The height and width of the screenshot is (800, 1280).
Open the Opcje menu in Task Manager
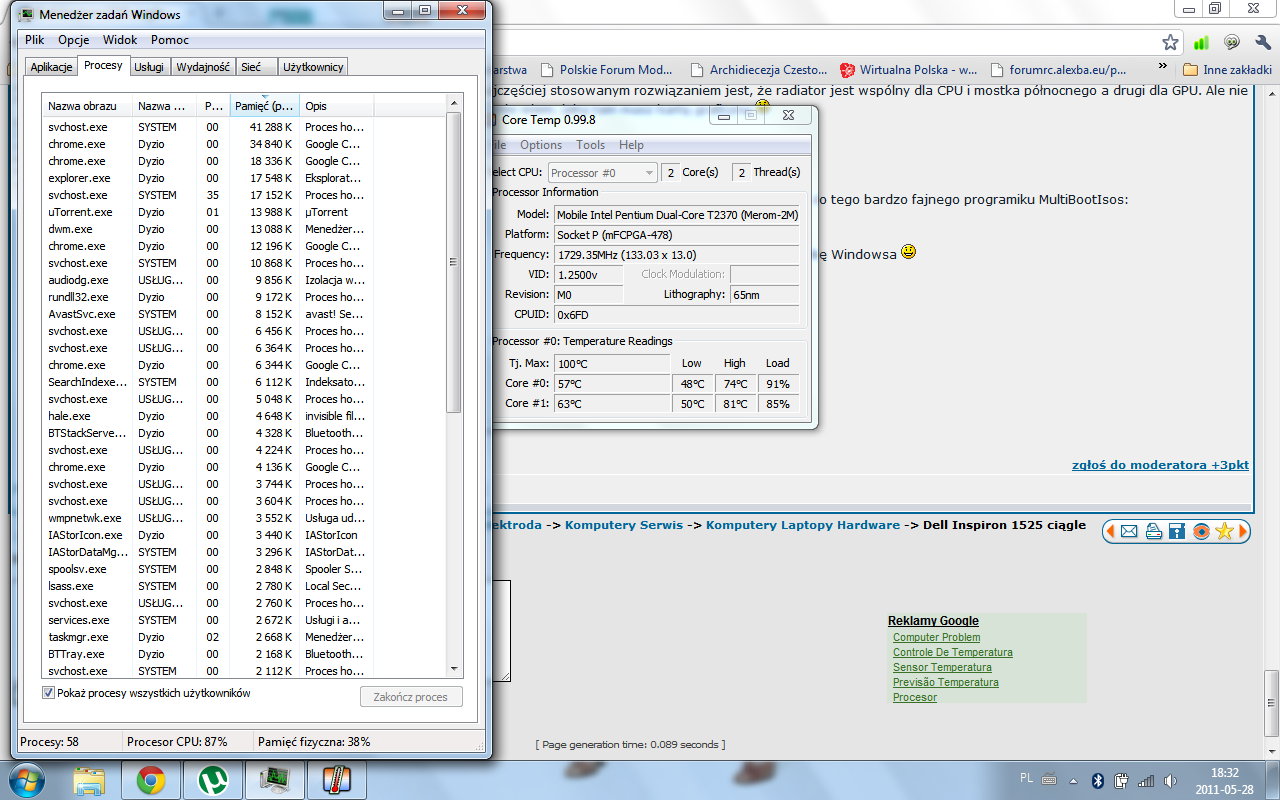(x=74, y=40)
